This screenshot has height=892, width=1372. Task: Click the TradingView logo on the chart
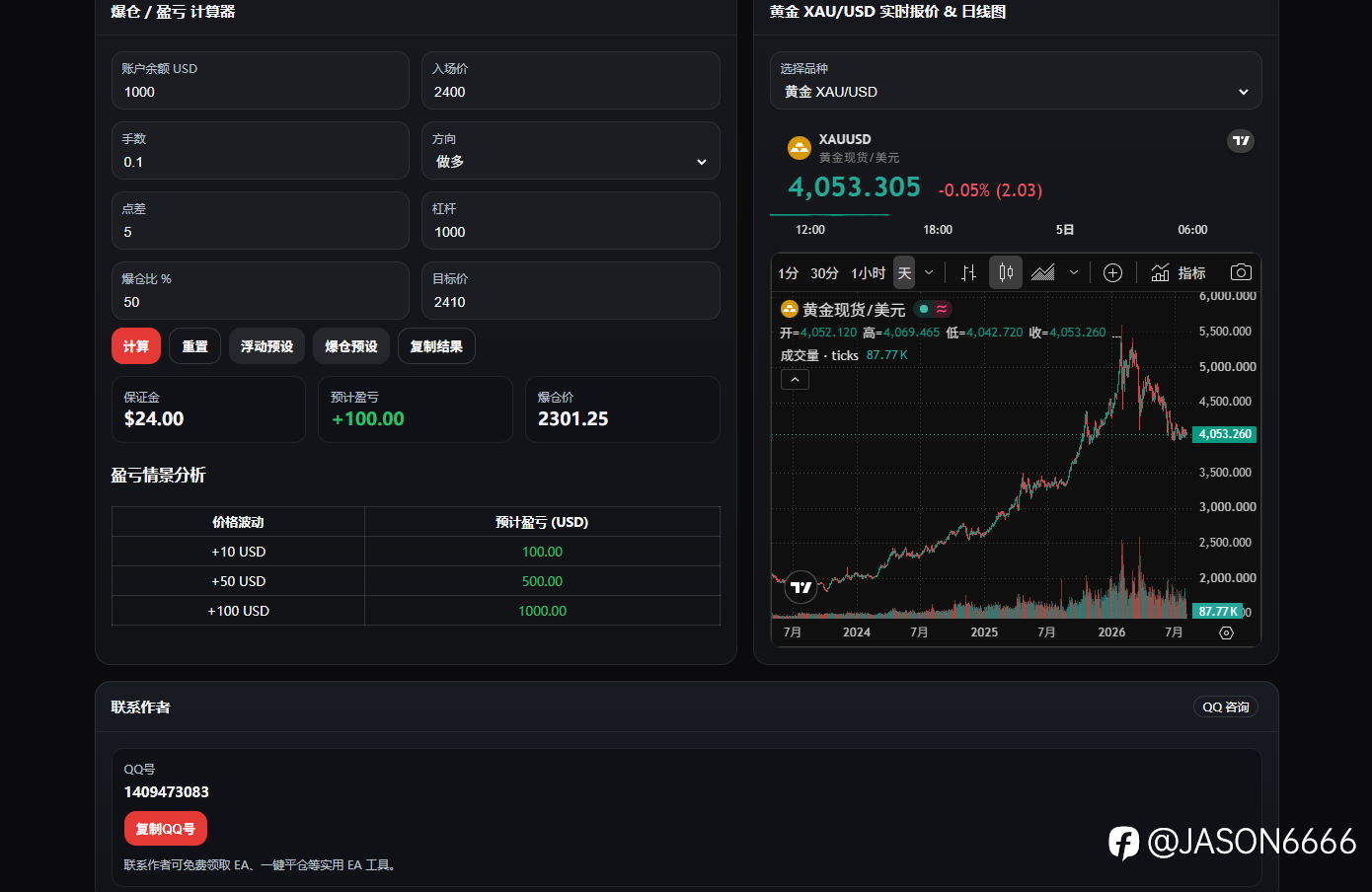point(800,587)
